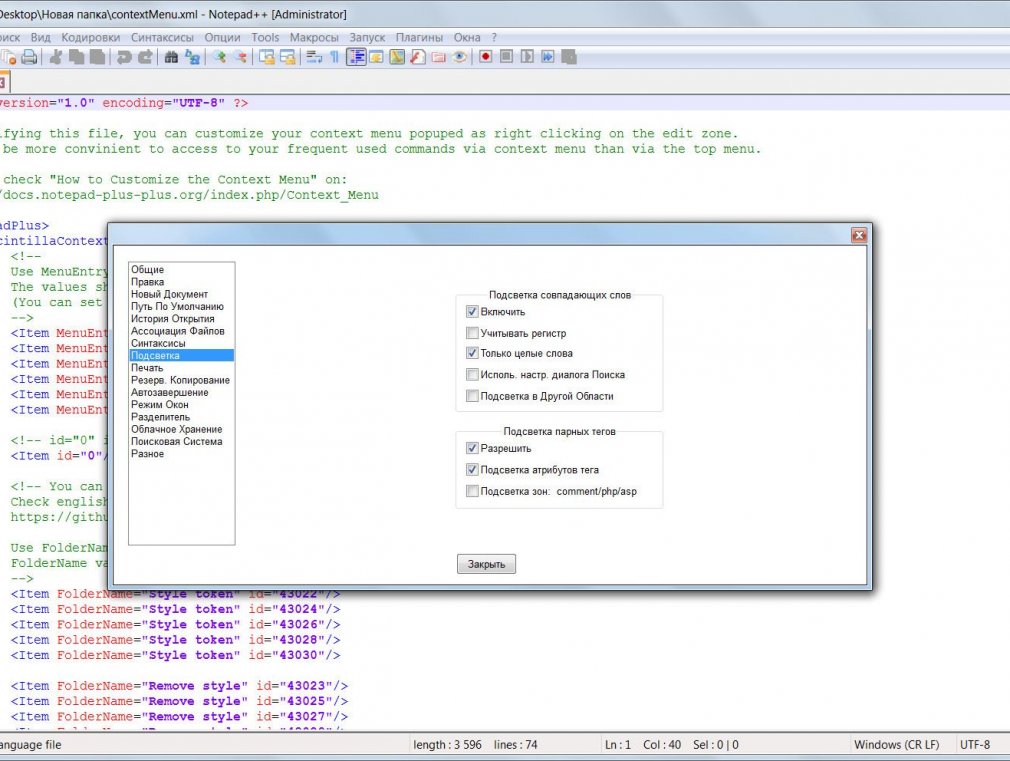This screenshot has height=761, width=1010.
Task: Click the length : 3 596 status text
Action: pyautogui.click(x=447, y=744)
